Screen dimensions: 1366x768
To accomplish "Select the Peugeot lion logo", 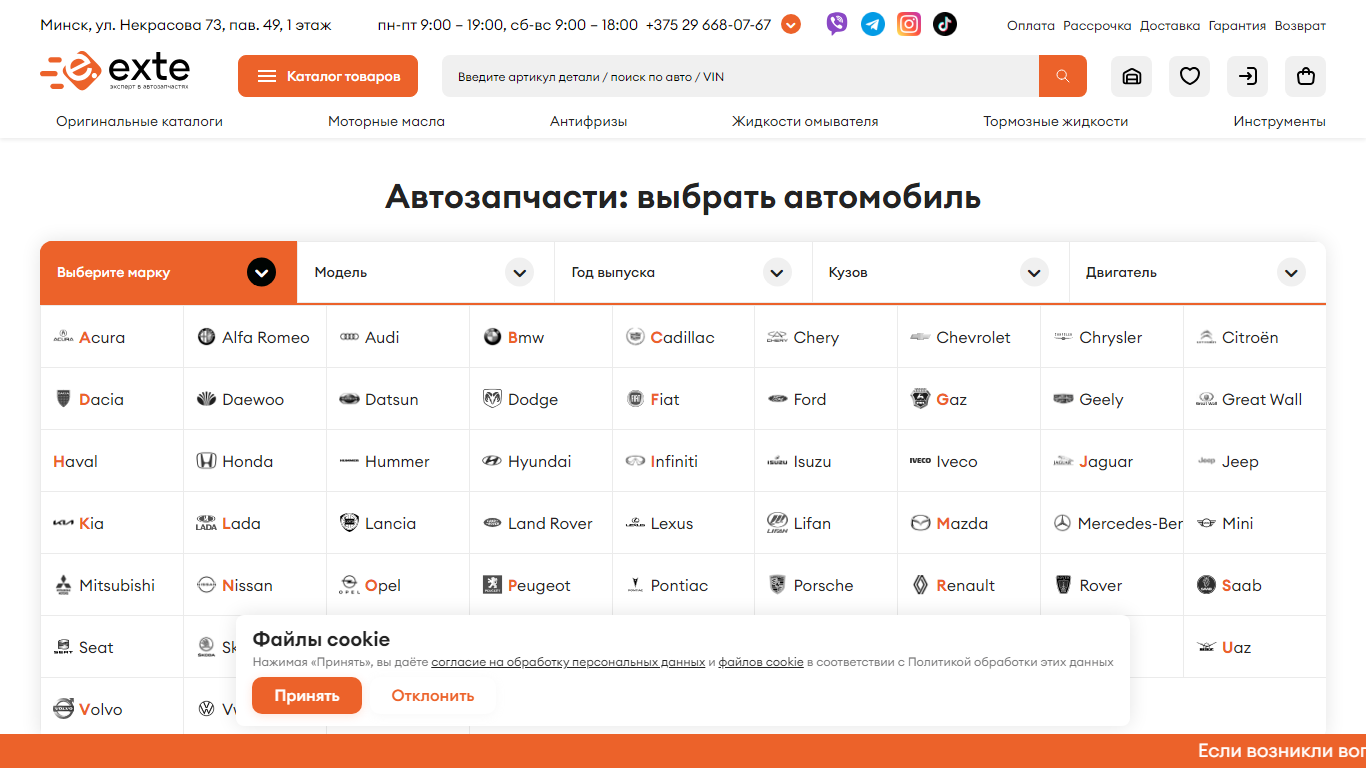I will coord(492,586).
